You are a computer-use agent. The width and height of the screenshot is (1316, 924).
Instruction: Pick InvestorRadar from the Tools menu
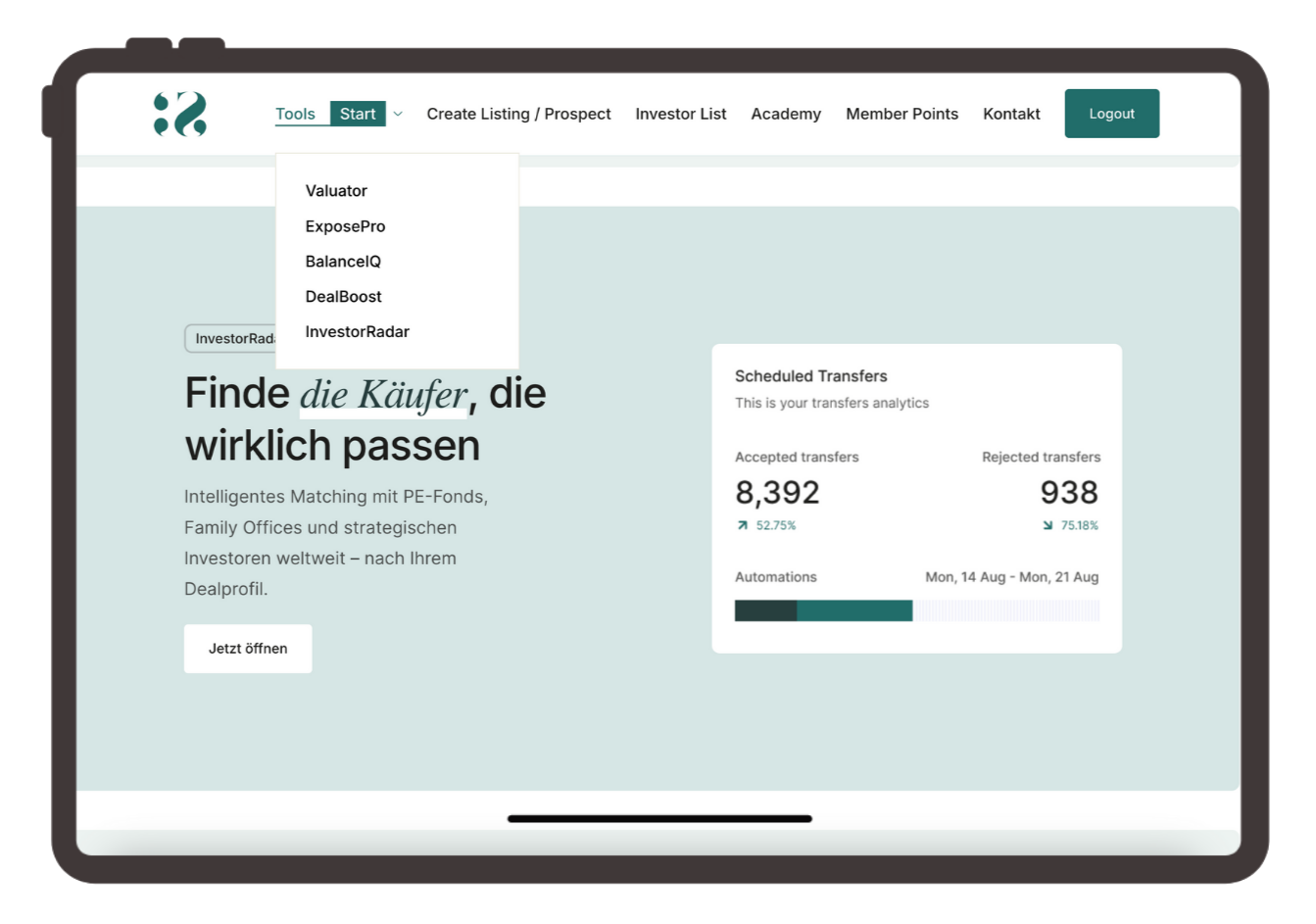(357, 332)
